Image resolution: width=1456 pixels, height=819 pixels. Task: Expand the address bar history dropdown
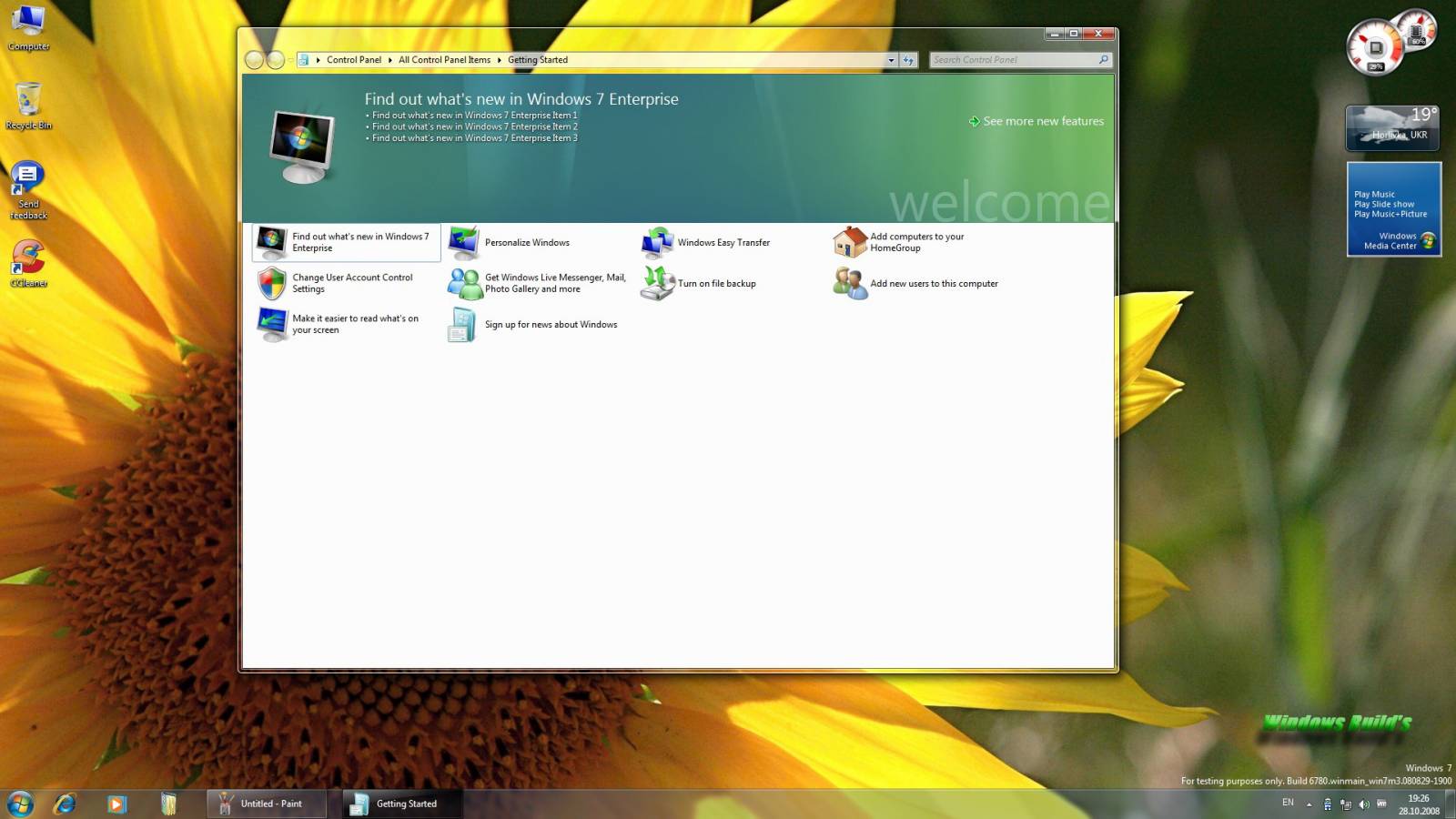coord(891,60)
